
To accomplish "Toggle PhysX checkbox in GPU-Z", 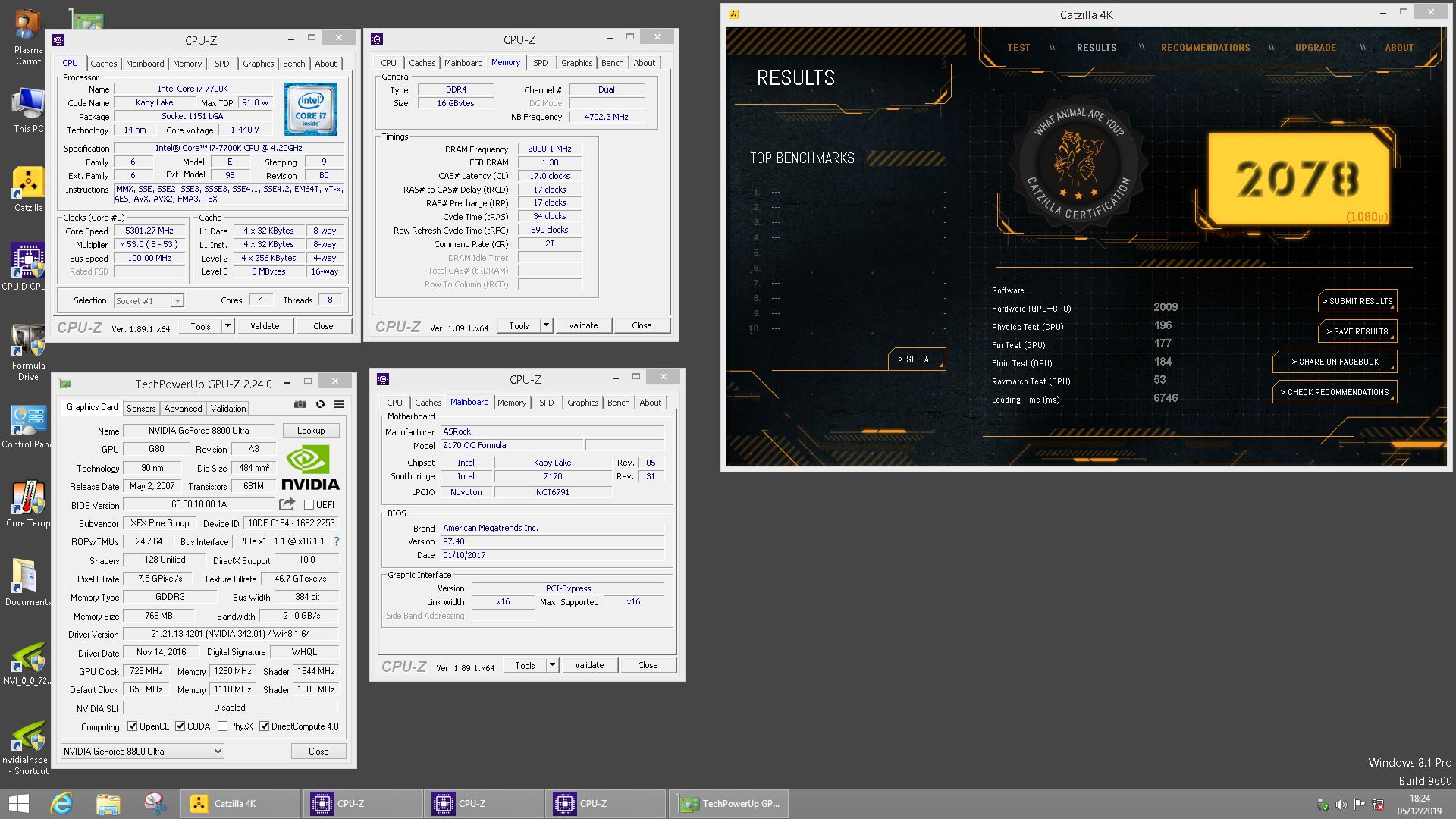I will tap(222, 726).
